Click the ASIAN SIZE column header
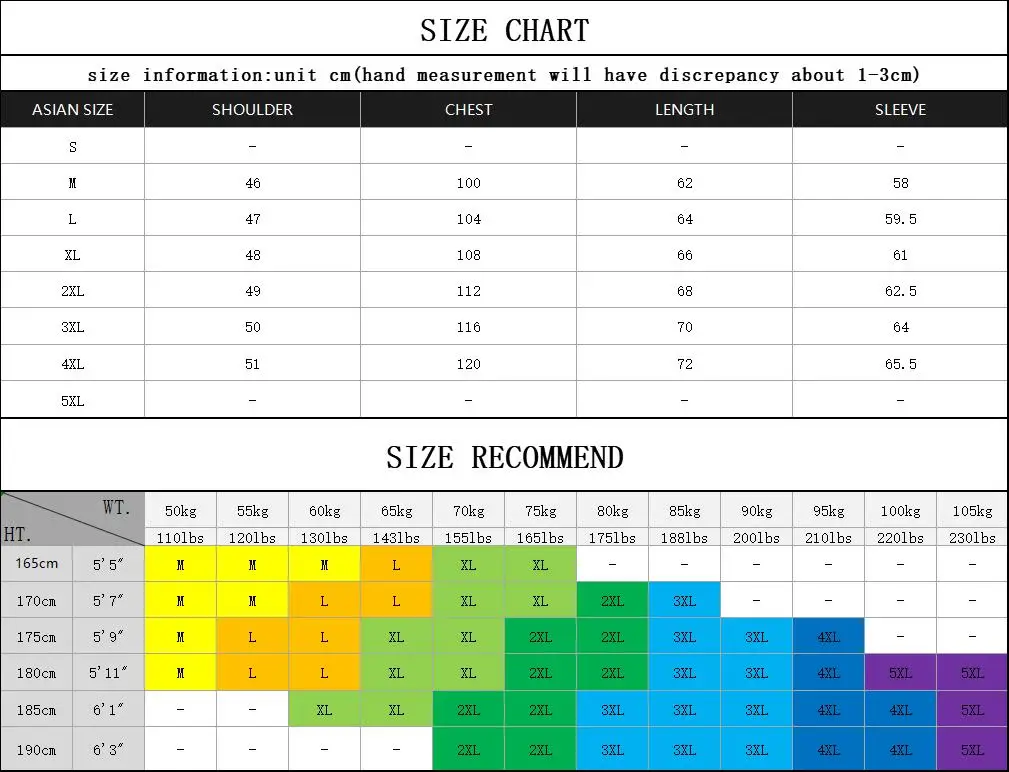Image resolution: width=1009 pixels, height=772 pixels. coord(72,109)
